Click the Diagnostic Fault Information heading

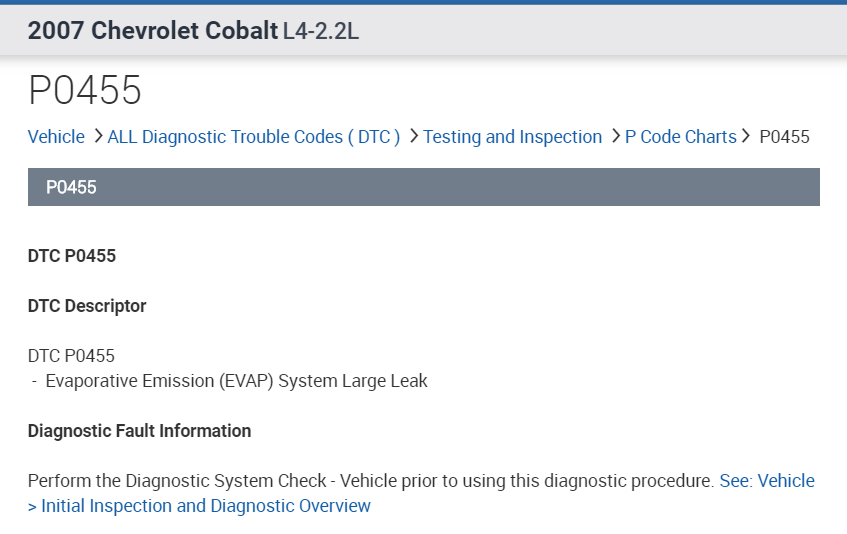coord(139,431)
